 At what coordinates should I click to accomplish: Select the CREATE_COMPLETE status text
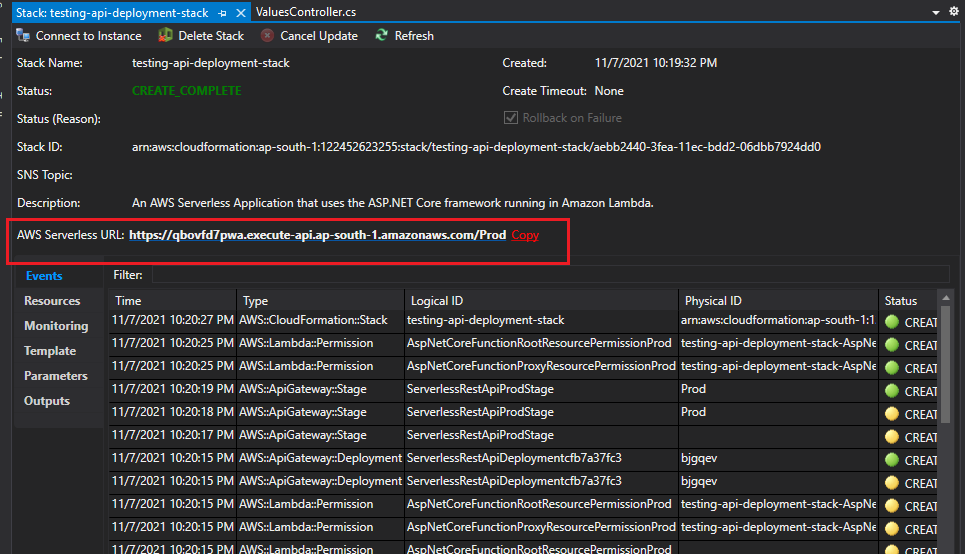[186, 90]
